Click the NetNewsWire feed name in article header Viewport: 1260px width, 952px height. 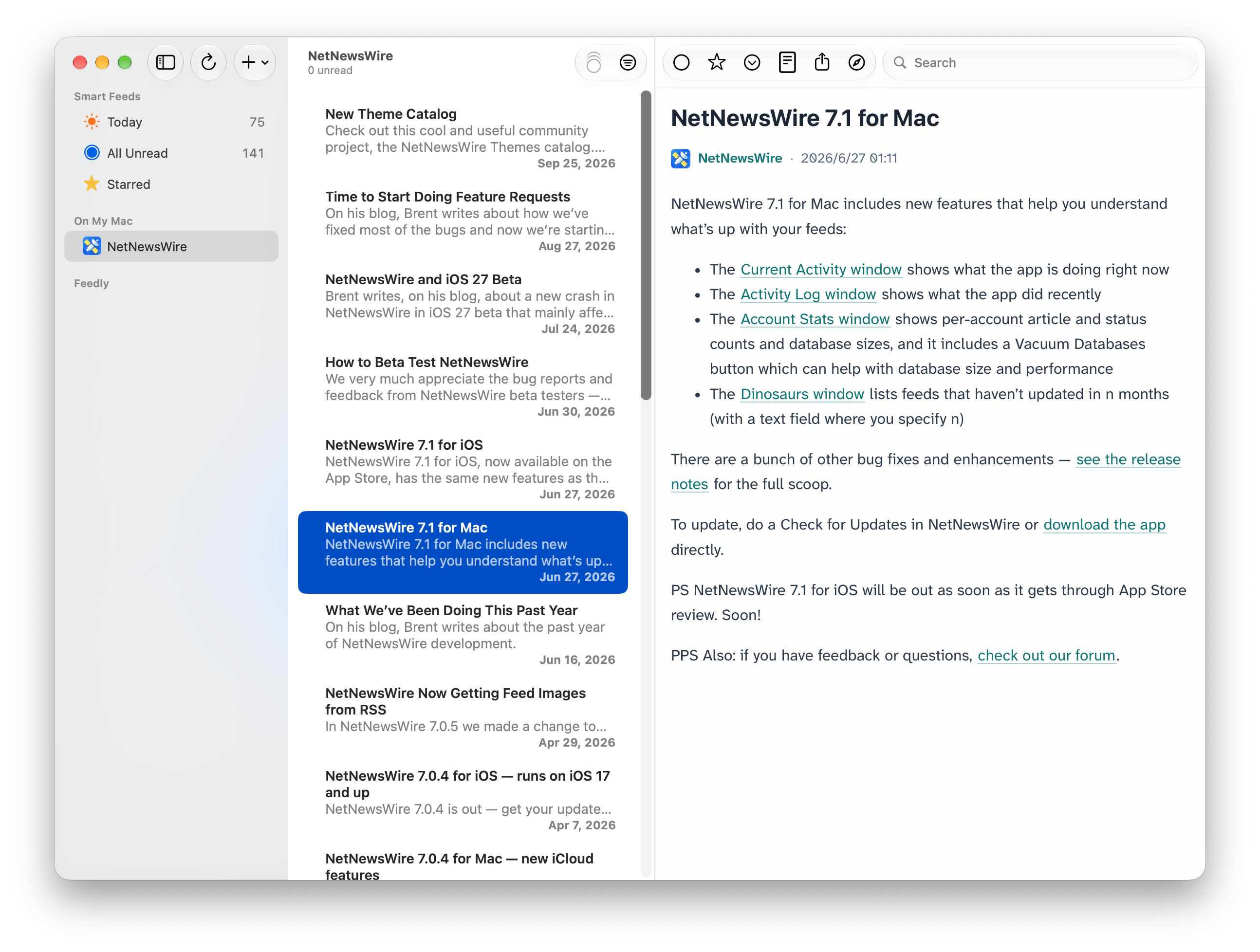tap(740, 158)
